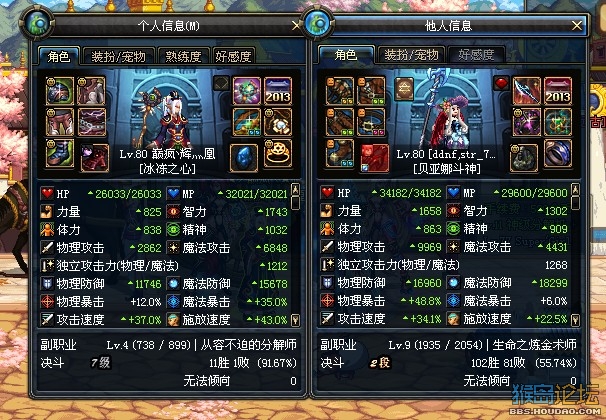Click the green orb emblem of 个人信息 window
This screenshot has width=606, height=420.
(38, 24)
